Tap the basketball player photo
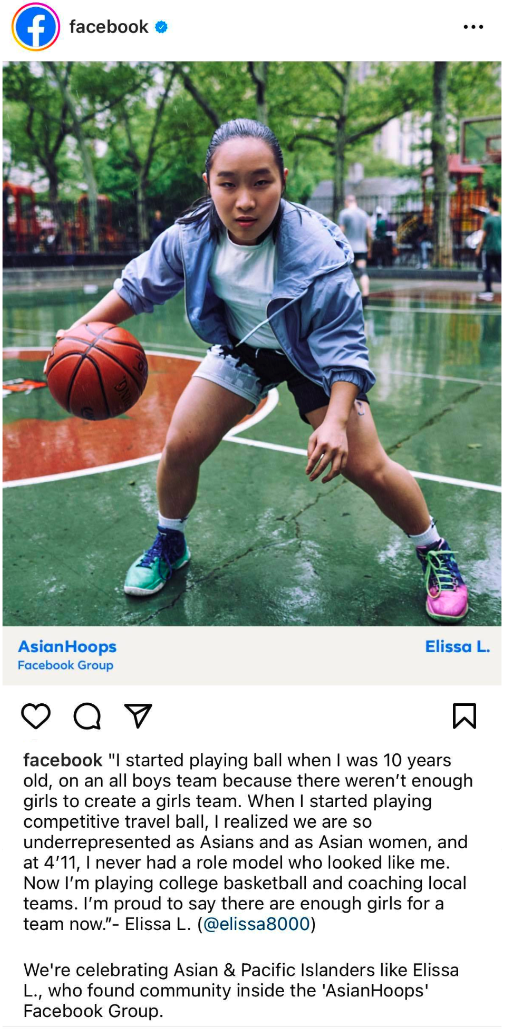The image size is (507, 1029). coord(252,343)
